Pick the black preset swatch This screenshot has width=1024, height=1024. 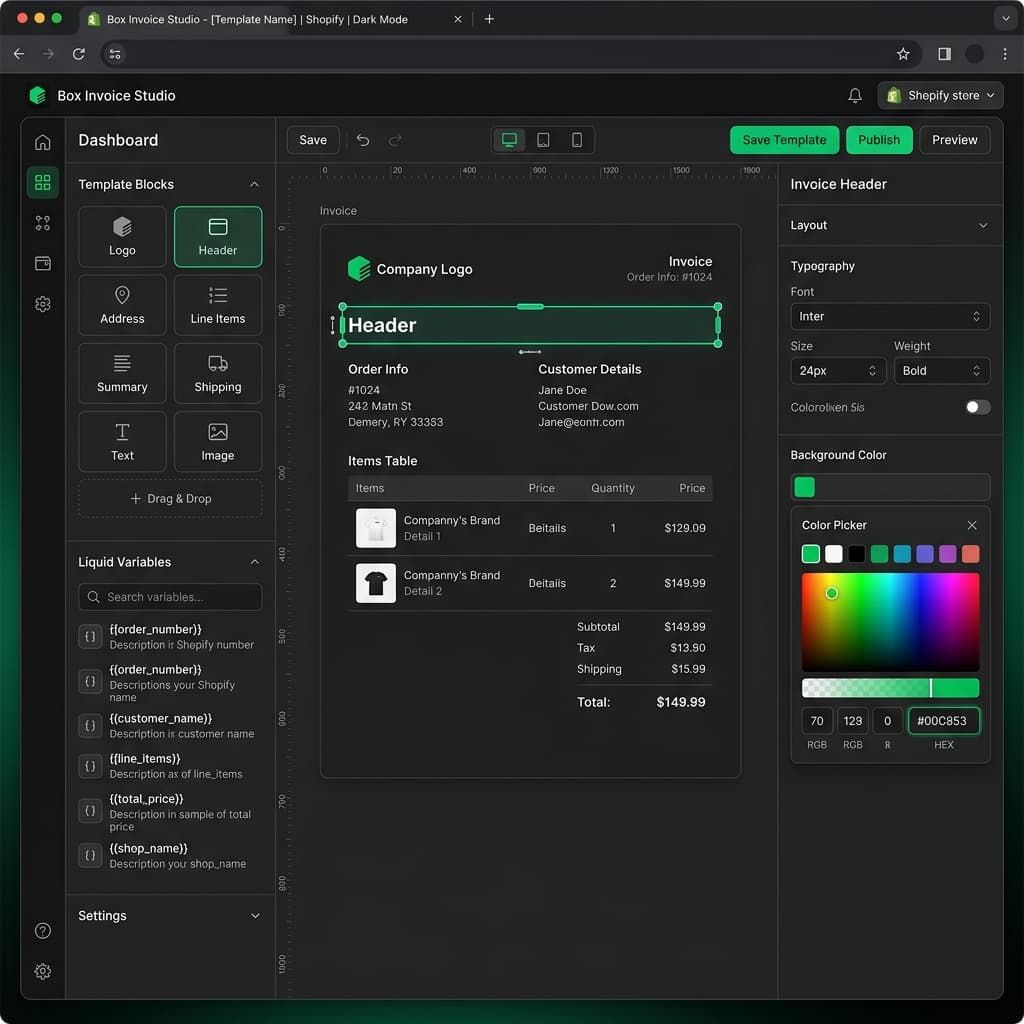click(856, 554)
